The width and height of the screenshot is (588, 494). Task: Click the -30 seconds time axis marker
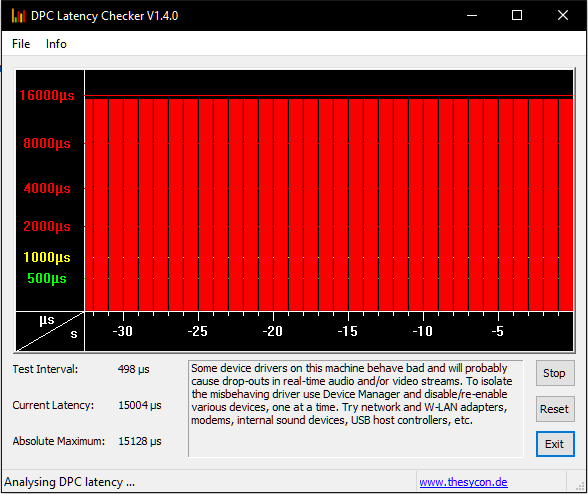click(x=123, y=331)
